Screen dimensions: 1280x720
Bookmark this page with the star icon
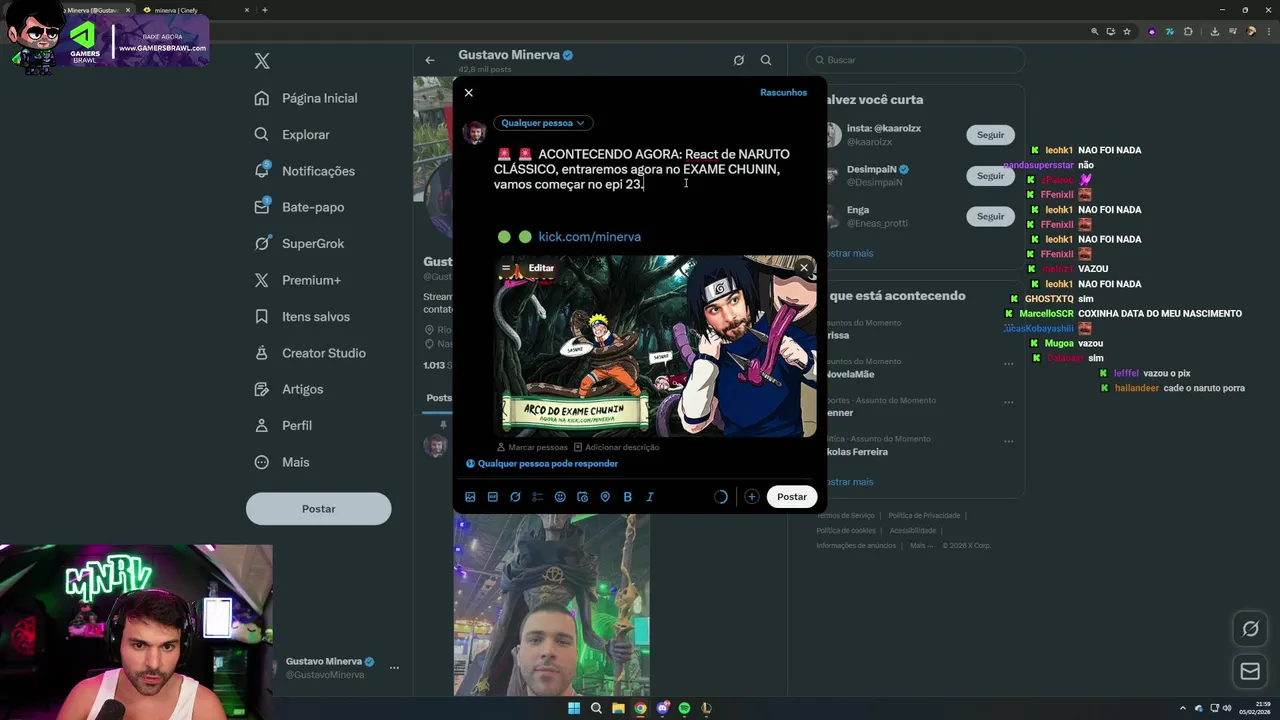point(1127,32)
